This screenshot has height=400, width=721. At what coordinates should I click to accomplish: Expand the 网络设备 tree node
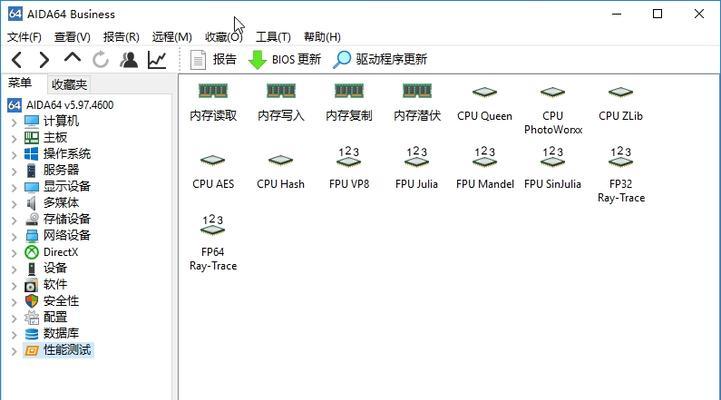[x=13, y=237]
